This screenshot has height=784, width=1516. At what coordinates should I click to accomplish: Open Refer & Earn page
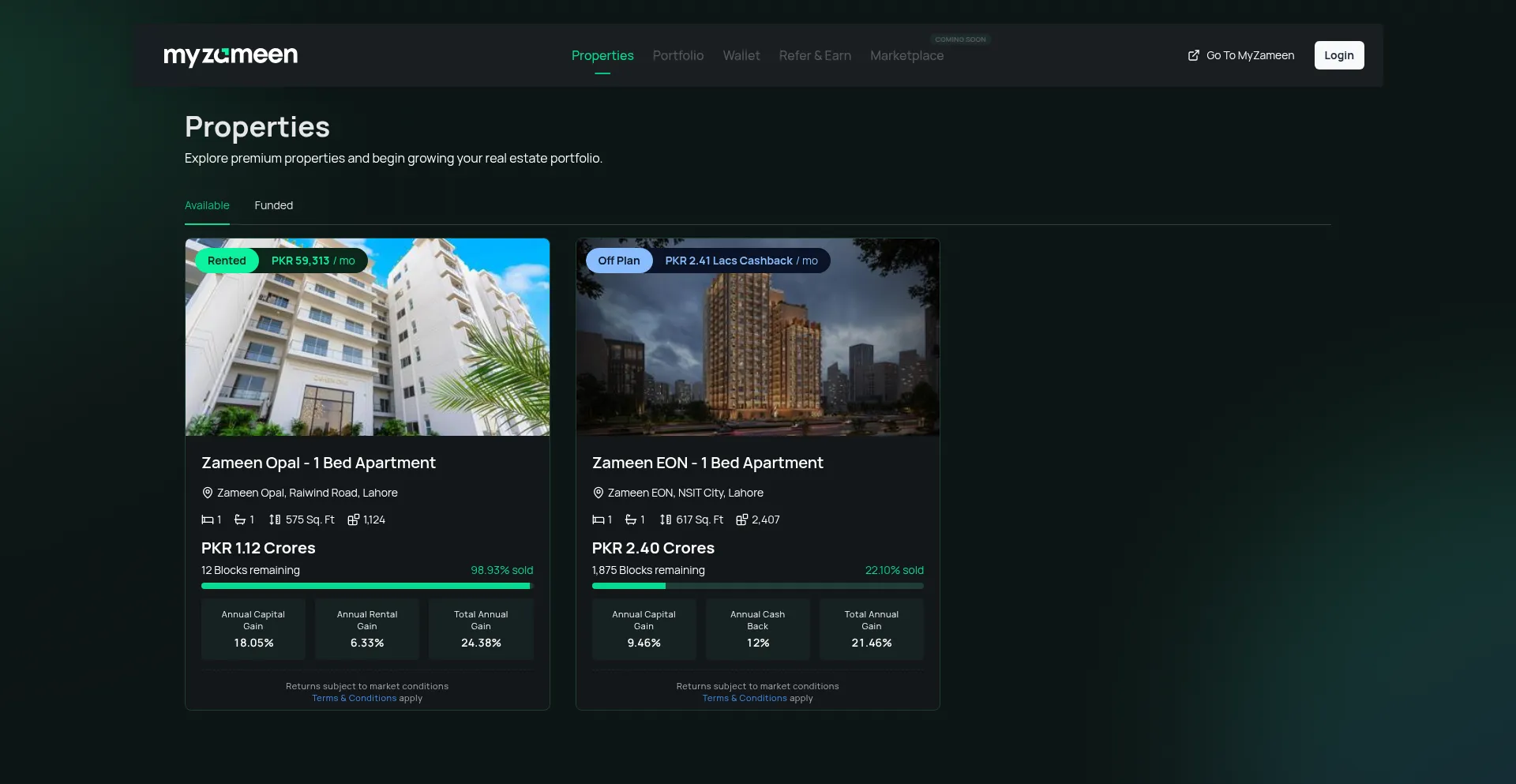(x=815, y=55)
